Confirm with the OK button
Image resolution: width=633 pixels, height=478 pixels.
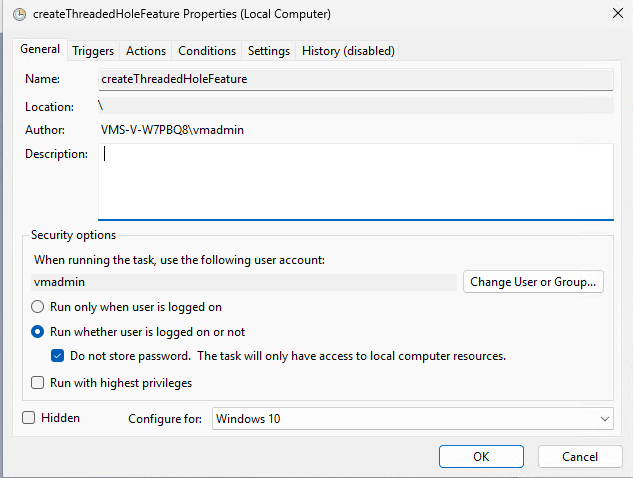coord(481,457)
